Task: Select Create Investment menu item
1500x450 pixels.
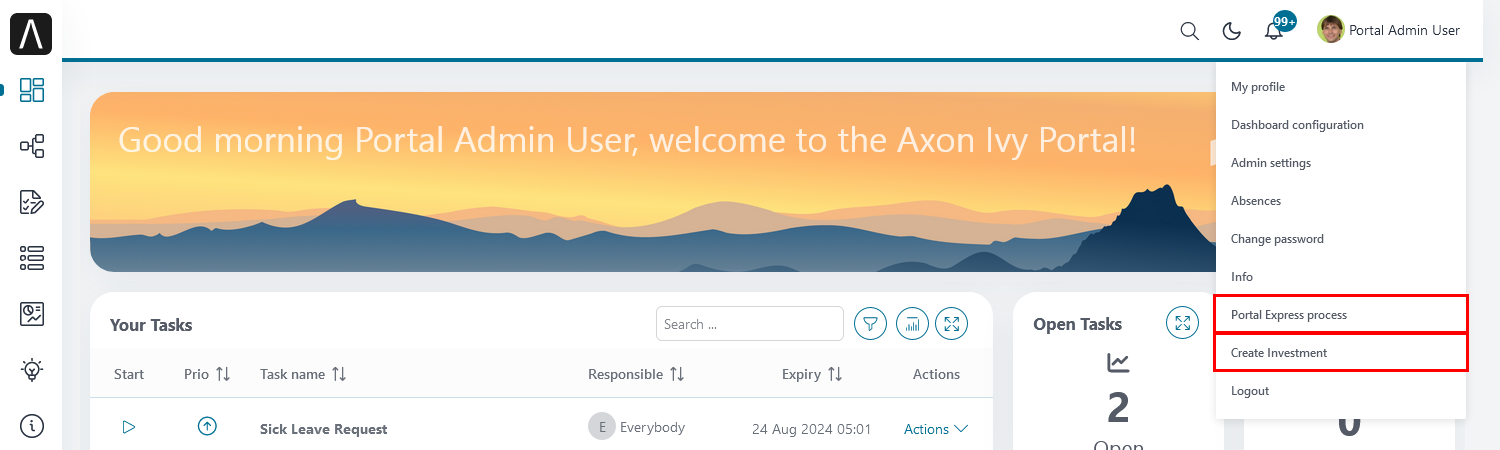Action: click(1341, 353)
